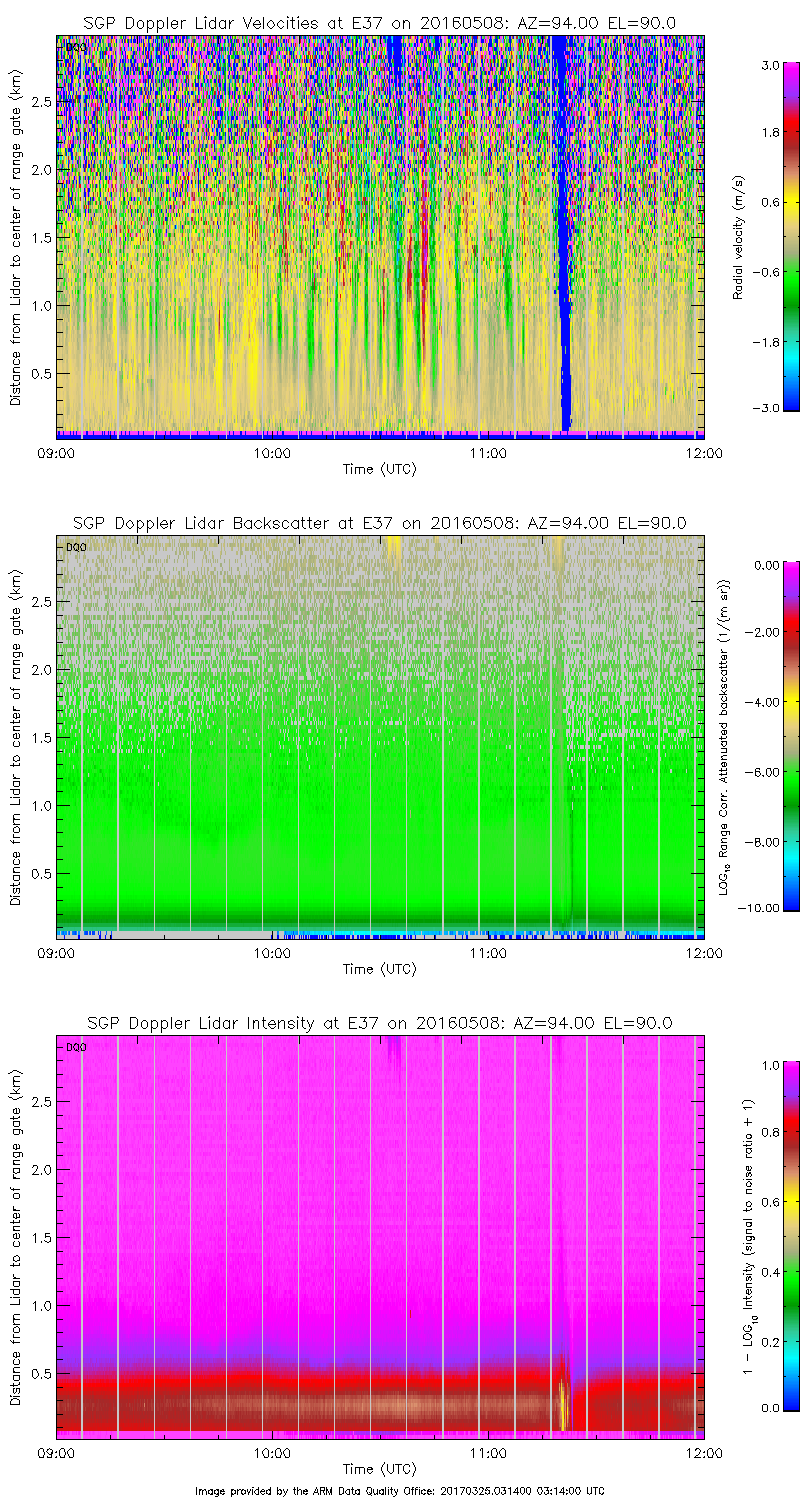Click the Backscatter plot's vertical distance axis label
This screenshot has width=800, height=1500.
[16, 736]
